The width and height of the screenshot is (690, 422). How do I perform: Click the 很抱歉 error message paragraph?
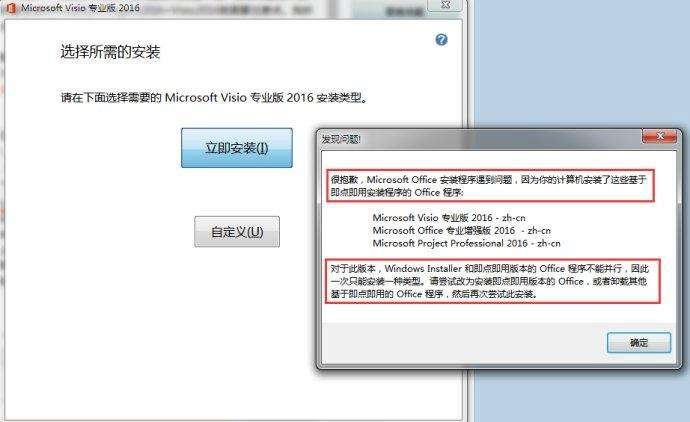[x=489, y=186]
